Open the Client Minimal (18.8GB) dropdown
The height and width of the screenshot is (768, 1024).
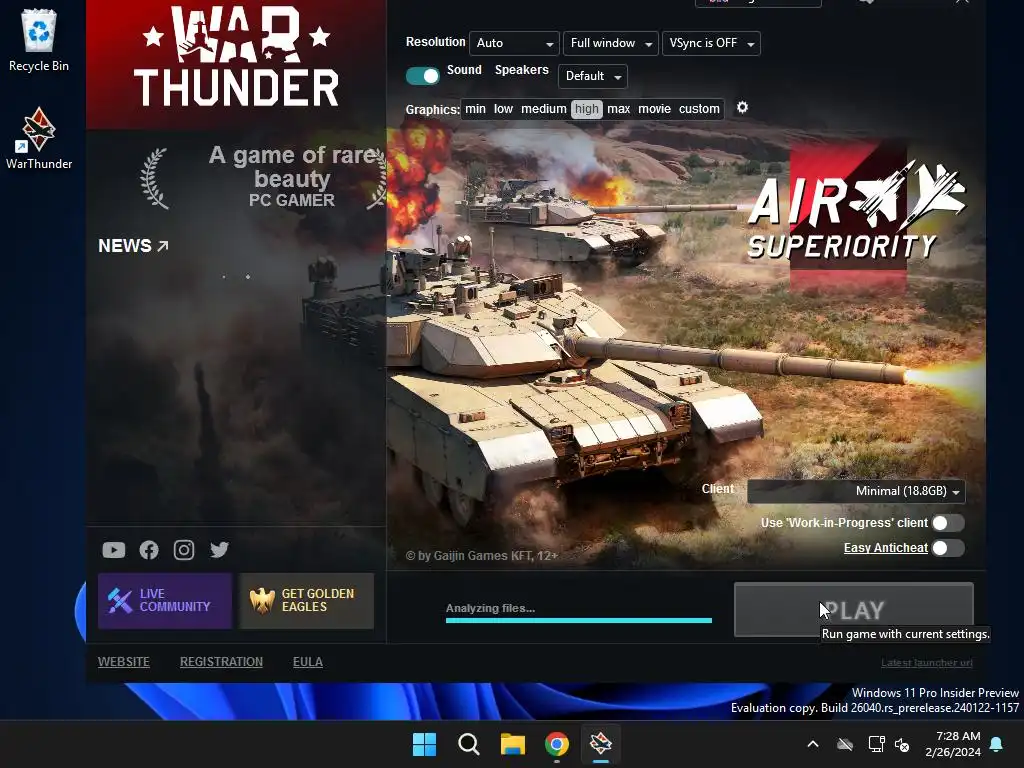point(856,491)
